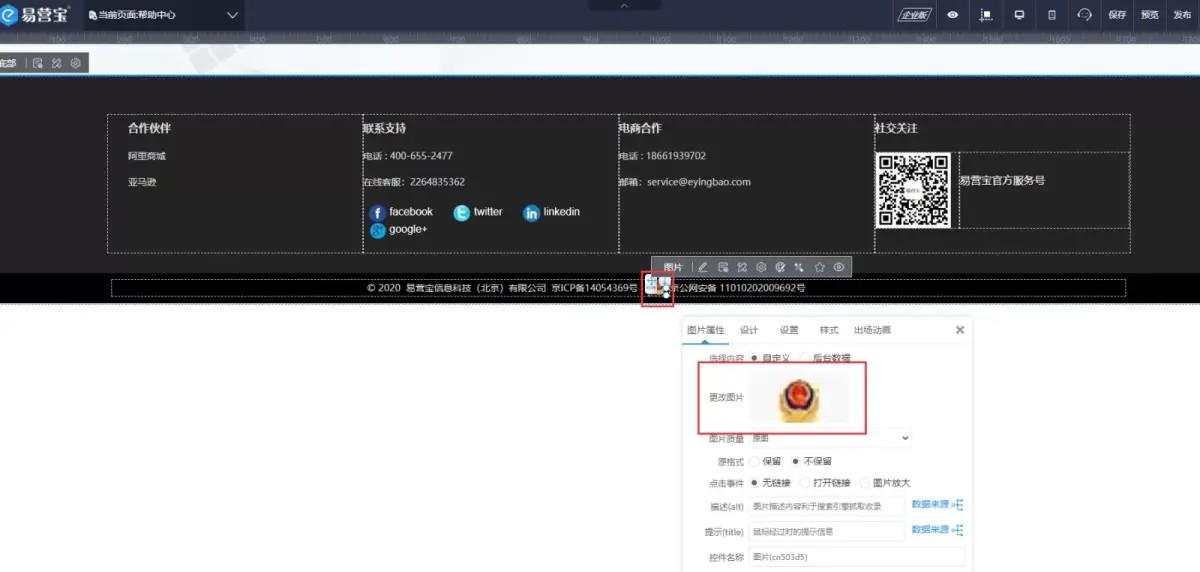Image resolution: width=1200 pixels, height=572 pixels.
Task: Click the 发布 publish button
Action: (x=1182, y=15)
